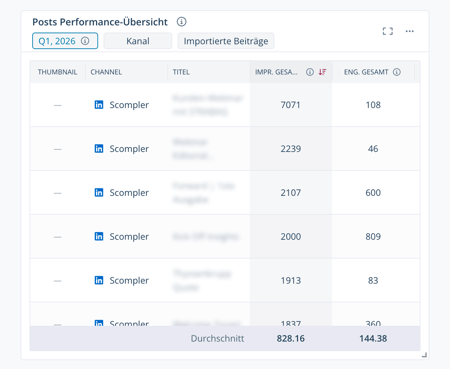Click LinkedIn icon in the 2000 impressions row
Screen dimensions: 450x369
point(99,236)
